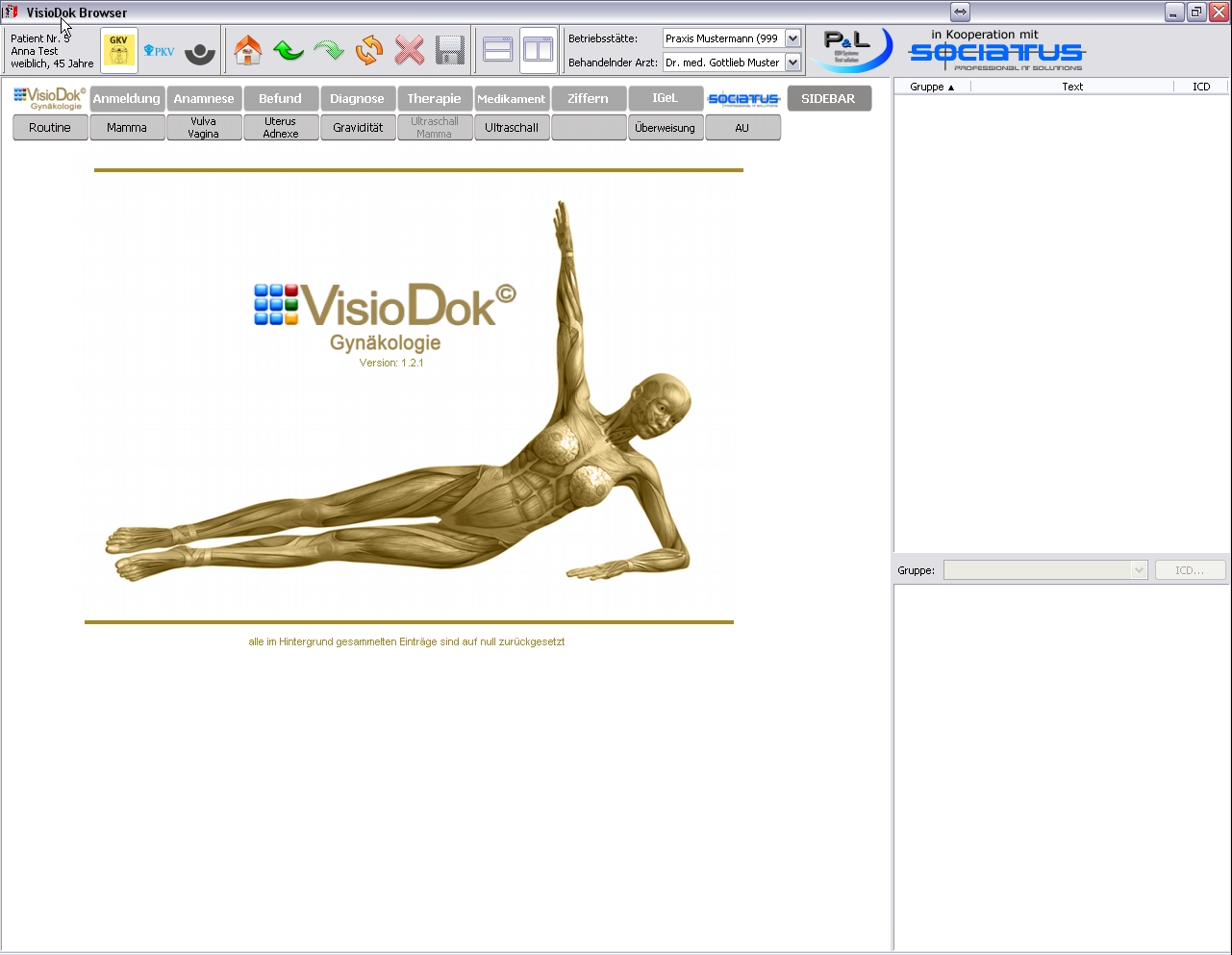Select the yellow GKV insurance icon

point(119,50)
